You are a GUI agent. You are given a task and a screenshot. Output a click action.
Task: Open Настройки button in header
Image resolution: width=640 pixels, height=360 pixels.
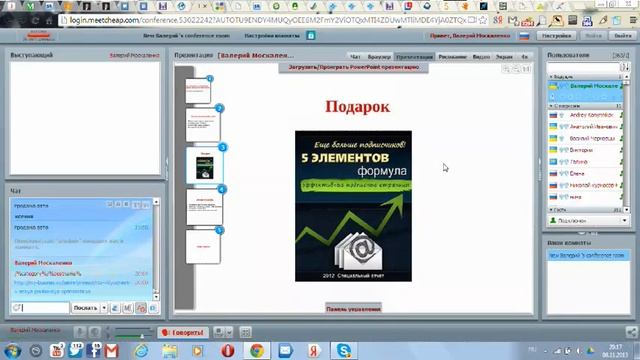click(x=556, y=36)
